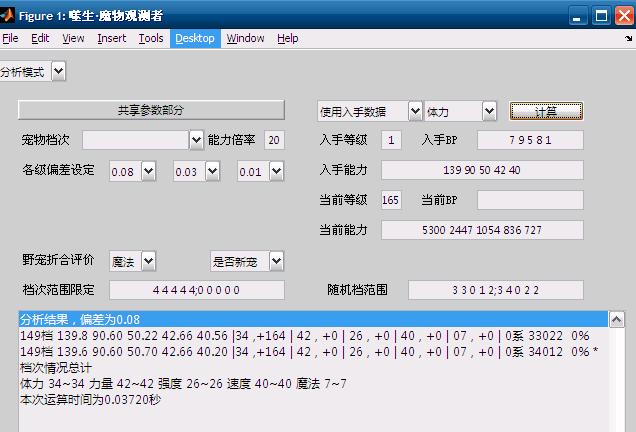Click the dock figure arrow icon

(626, 39)
